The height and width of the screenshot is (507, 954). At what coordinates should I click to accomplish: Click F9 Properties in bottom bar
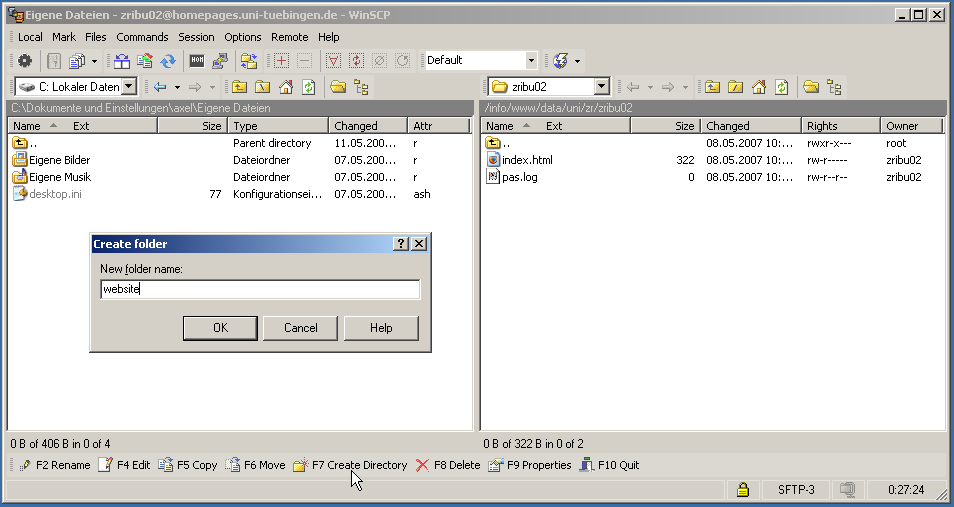(x=530, y=465)
